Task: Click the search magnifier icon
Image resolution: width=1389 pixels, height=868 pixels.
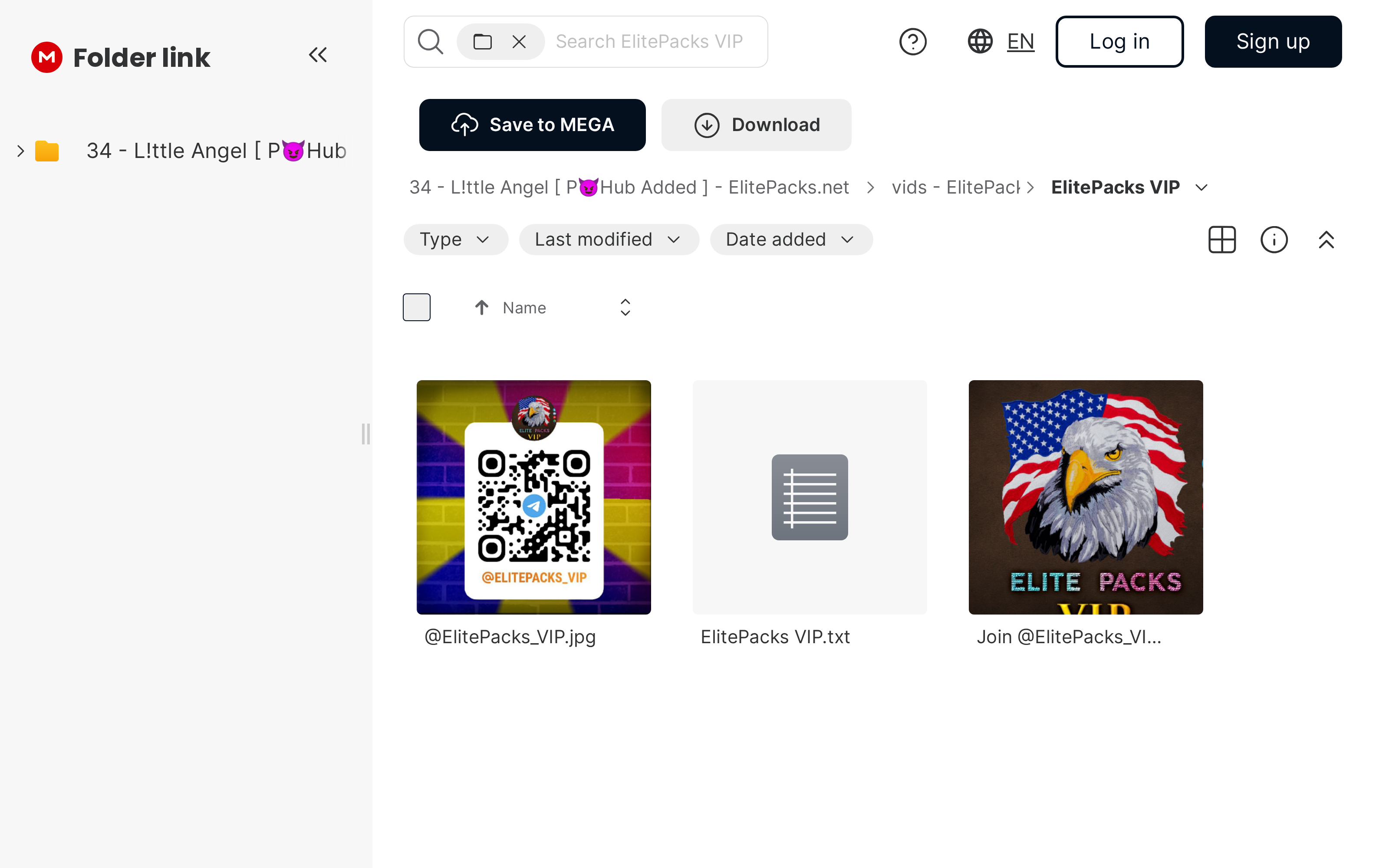Action: click(430, 41)
